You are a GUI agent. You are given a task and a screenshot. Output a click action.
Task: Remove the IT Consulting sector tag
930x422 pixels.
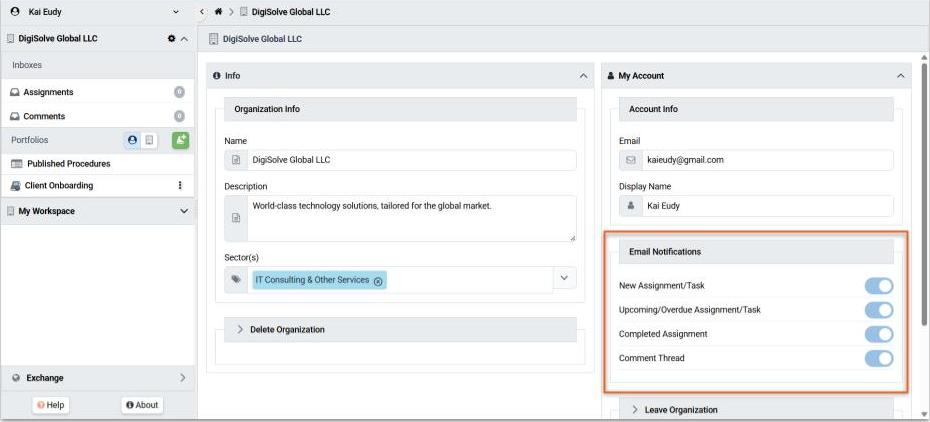(x=378, y=281)
